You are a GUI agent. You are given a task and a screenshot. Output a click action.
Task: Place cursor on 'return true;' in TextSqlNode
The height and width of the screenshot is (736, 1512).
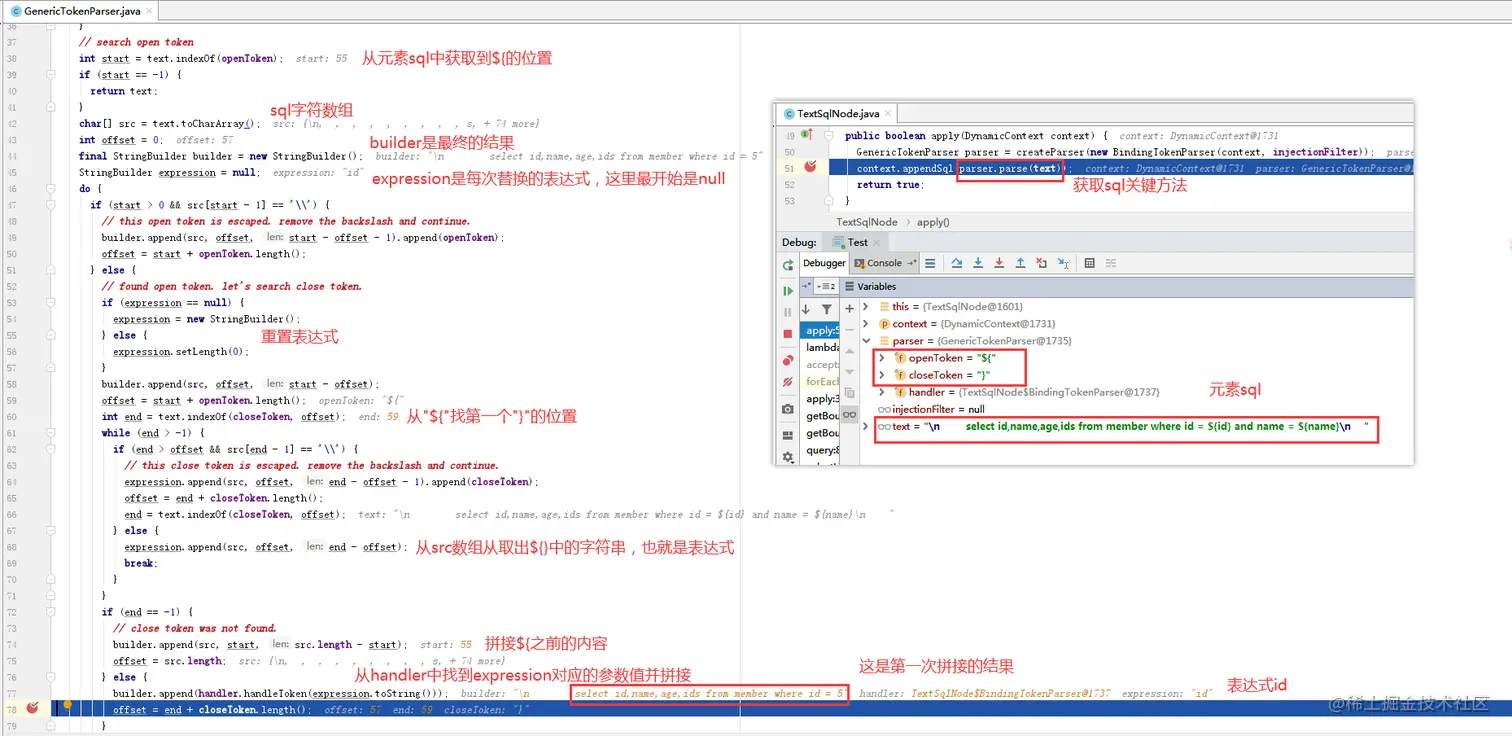pos(890,185)
